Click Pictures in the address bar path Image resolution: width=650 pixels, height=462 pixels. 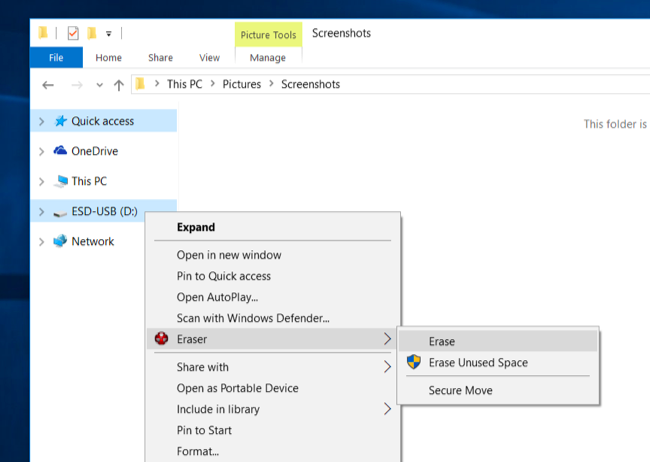pos(241,85)
